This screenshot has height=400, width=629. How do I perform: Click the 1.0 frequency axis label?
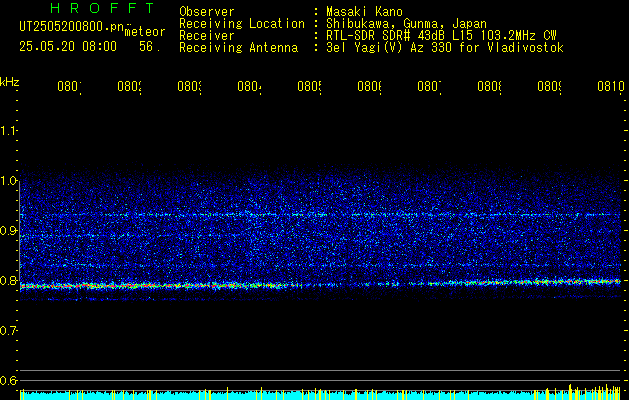(x=8, y=181)
